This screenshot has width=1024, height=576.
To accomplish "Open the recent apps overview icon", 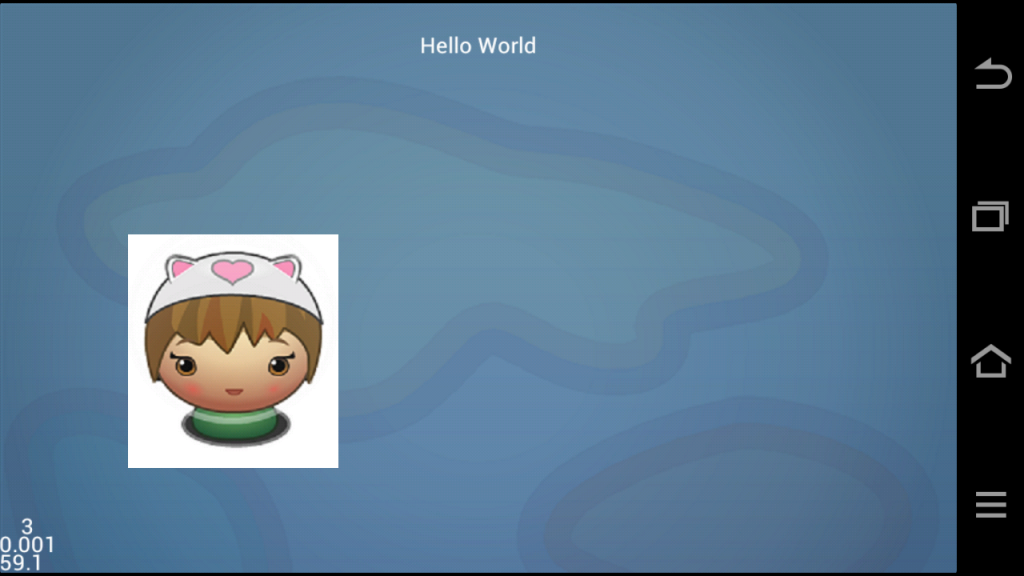I will pos(991,216).
